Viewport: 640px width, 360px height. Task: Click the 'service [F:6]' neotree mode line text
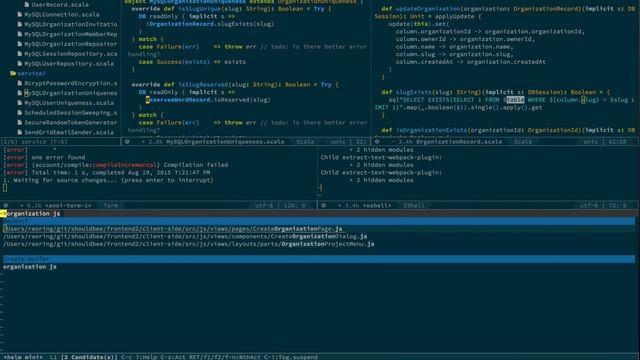tap(44, 142)
